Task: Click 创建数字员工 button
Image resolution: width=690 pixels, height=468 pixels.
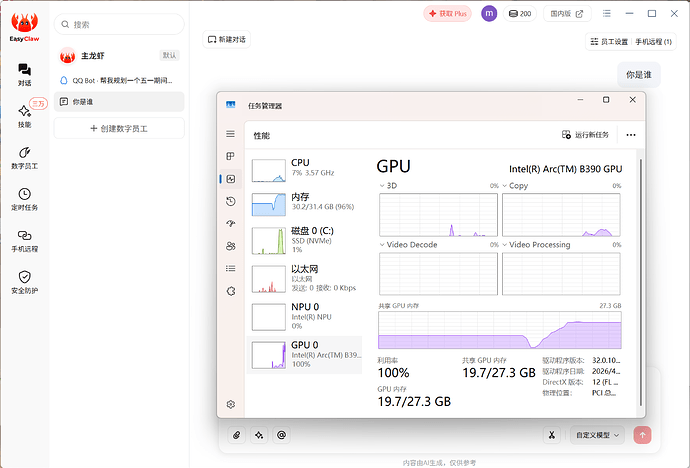Action: 119,128
